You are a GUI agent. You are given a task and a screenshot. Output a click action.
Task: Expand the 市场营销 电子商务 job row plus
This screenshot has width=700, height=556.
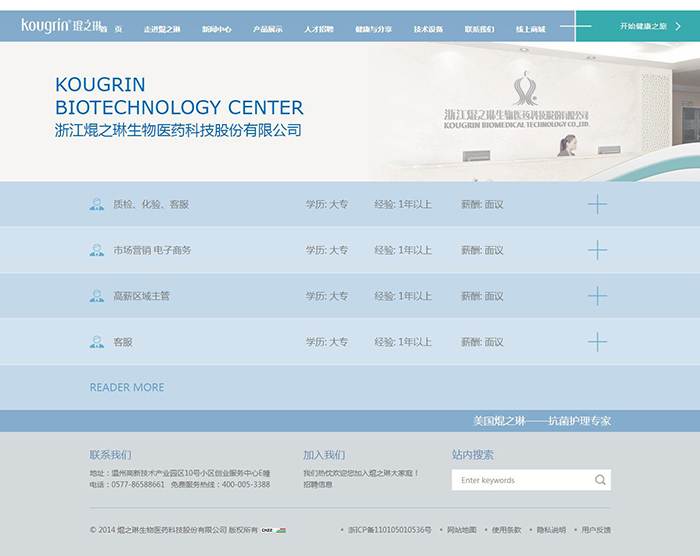[x=597, y=250]
